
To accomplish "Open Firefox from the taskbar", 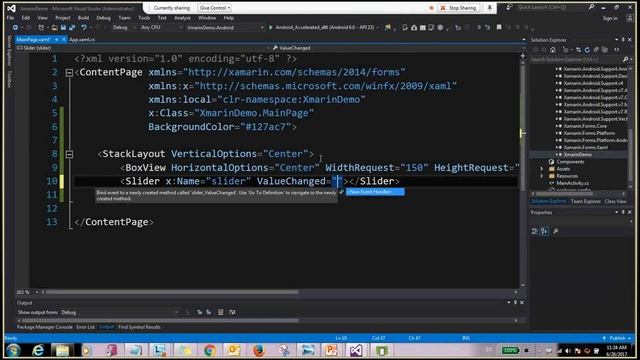I will pyautogui.click(x=258, y=350).
